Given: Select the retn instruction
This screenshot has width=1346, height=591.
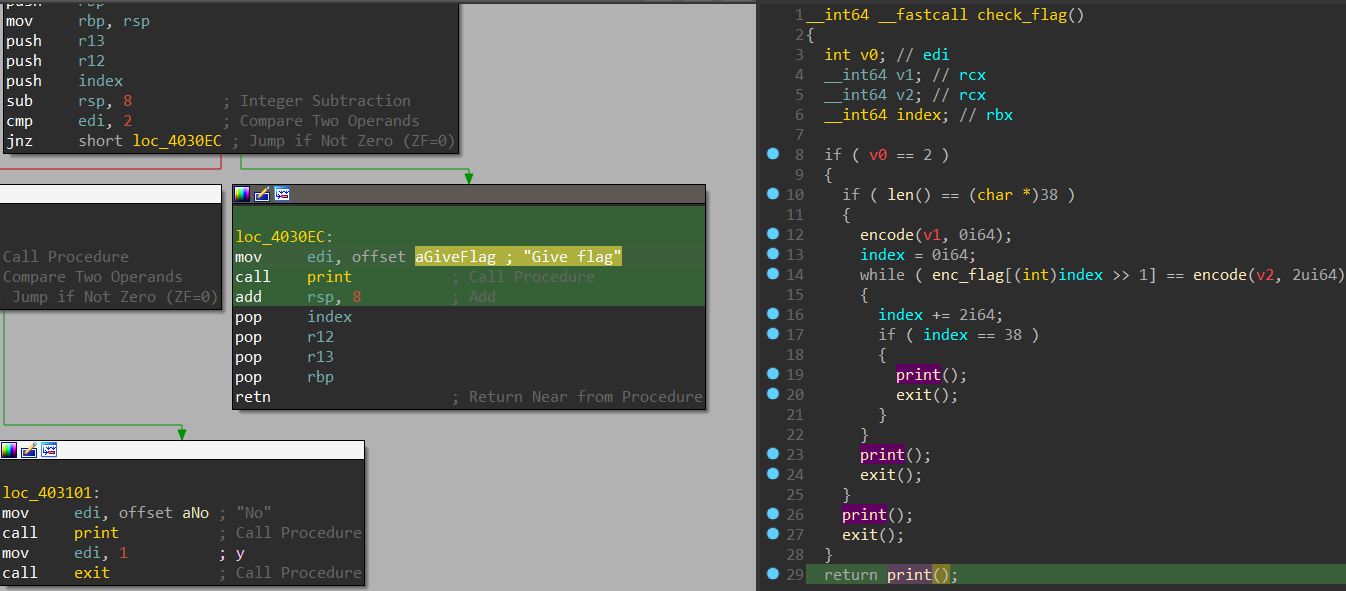Looking at the screenshot, I should pyautogui.click(x=252, y=397).
